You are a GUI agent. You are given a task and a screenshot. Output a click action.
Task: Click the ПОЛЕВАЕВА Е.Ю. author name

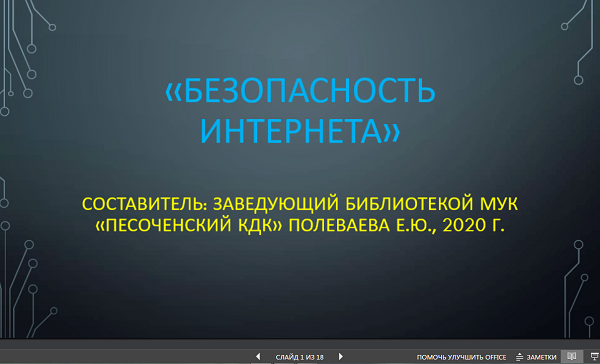click(362, 225)
